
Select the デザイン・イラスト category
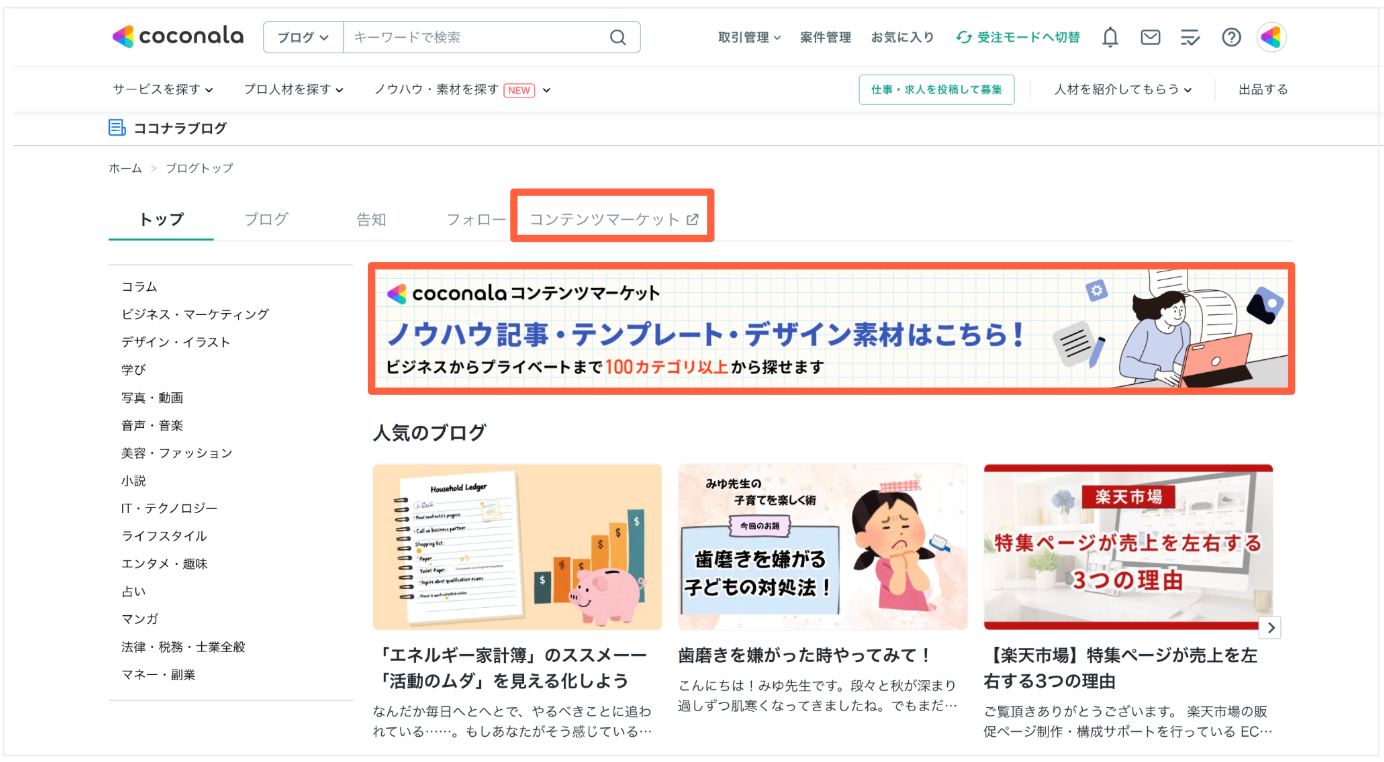click(176, 342)
